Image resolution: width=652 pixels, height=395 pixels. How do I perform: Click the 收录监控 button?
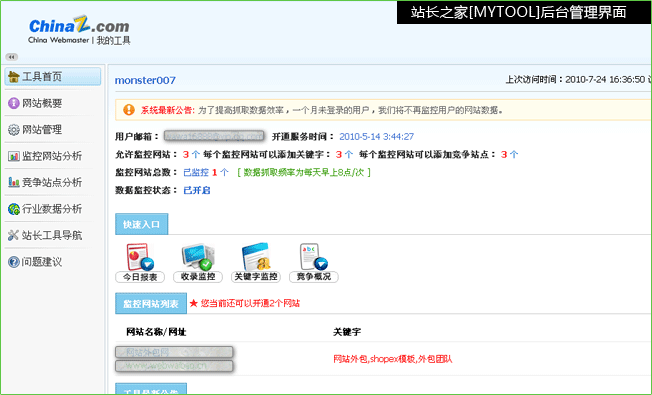click(x=198, y=277)
